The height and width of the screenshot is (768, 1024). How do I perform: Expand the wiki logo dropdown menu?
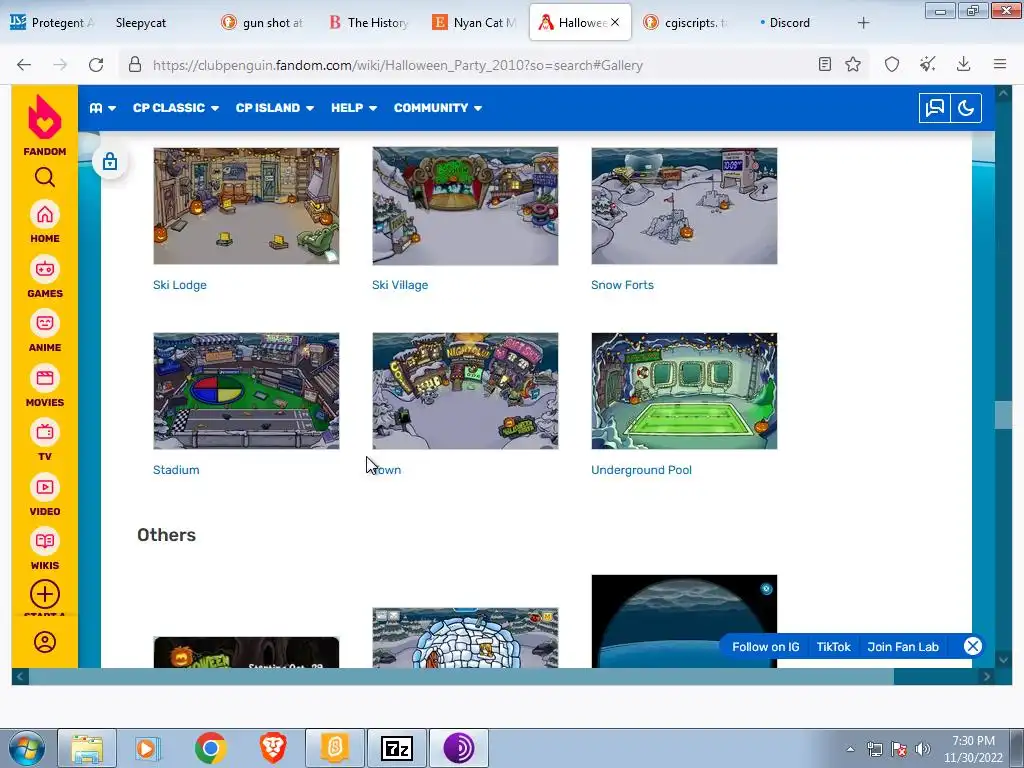pos(103,108)
